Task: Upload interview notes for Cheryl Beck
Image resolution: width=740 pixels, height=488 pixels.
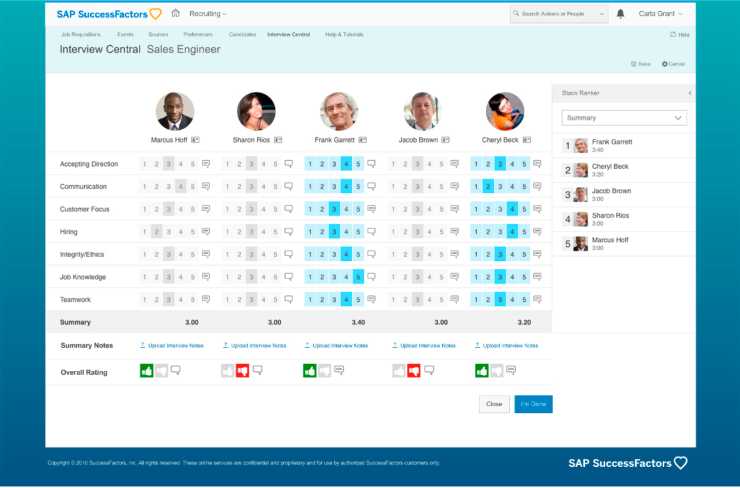Action: (506, 345)
